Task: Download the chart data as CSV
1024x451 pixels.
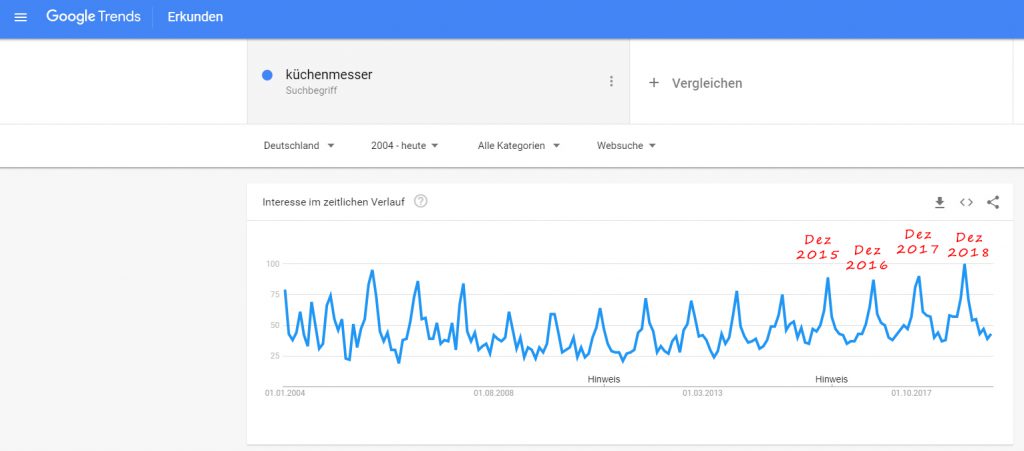Action: click(x=939, y=202)
